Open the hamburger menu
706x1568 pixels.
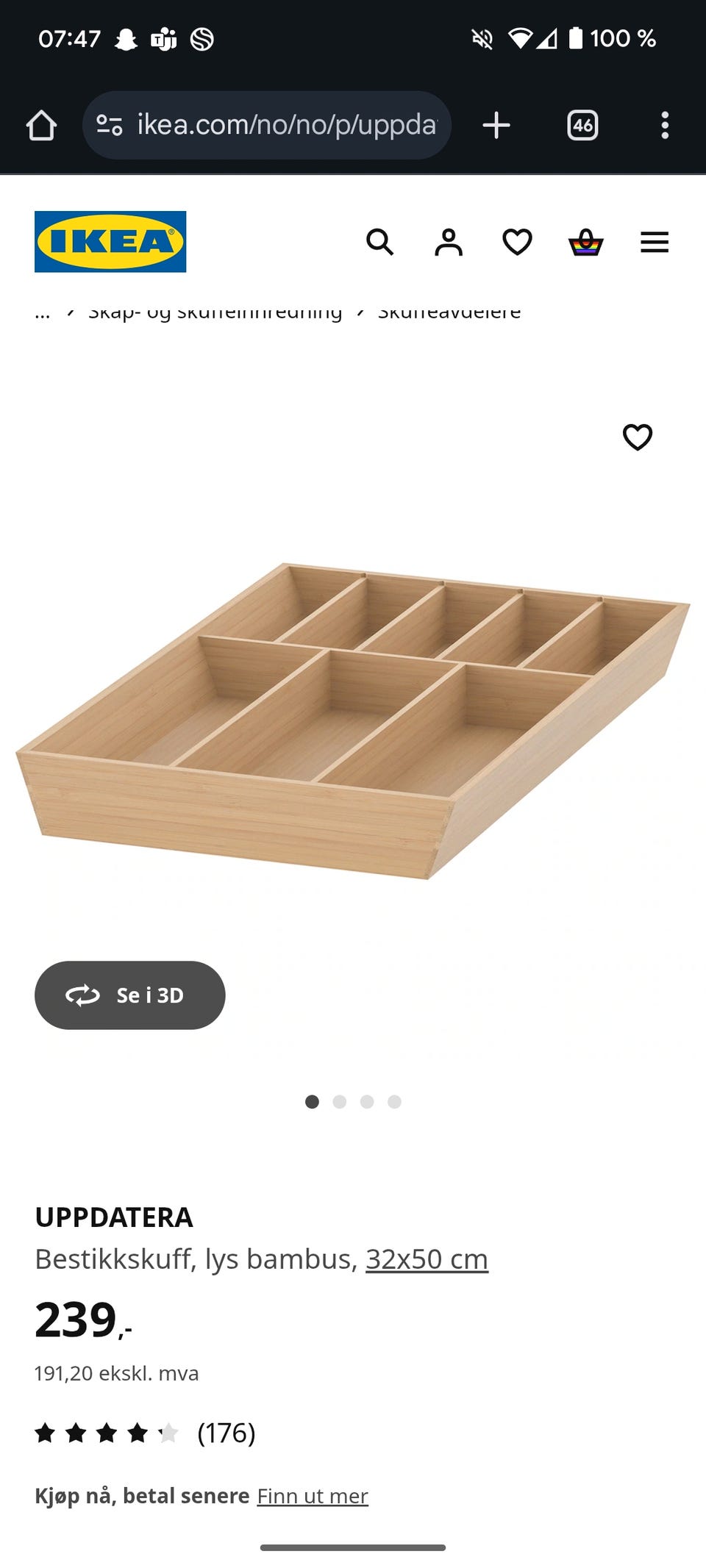[655, 242]
